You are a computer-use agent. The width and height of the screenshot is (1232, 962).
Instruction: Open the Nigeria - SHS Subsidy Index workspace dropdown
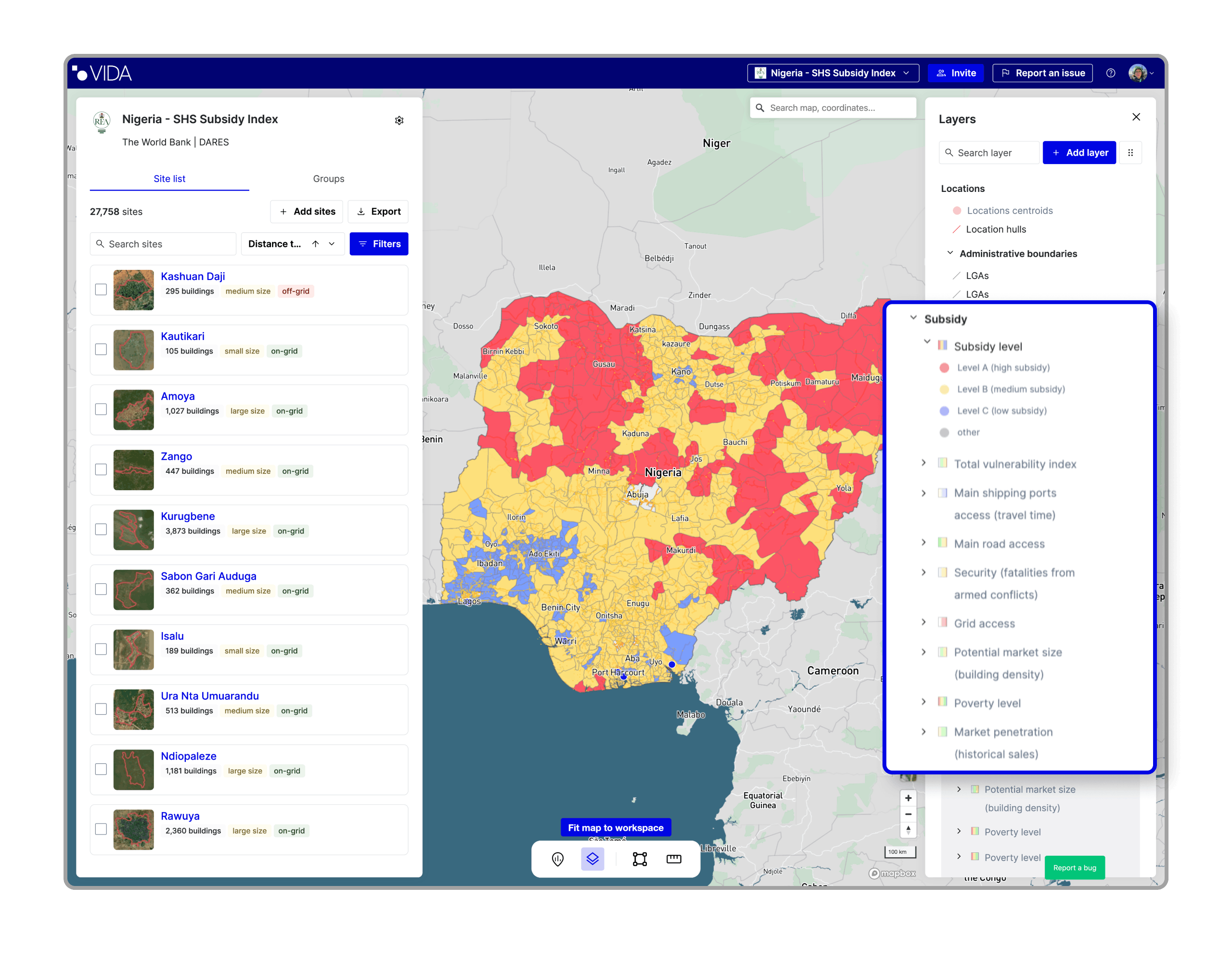pos(833,73)
